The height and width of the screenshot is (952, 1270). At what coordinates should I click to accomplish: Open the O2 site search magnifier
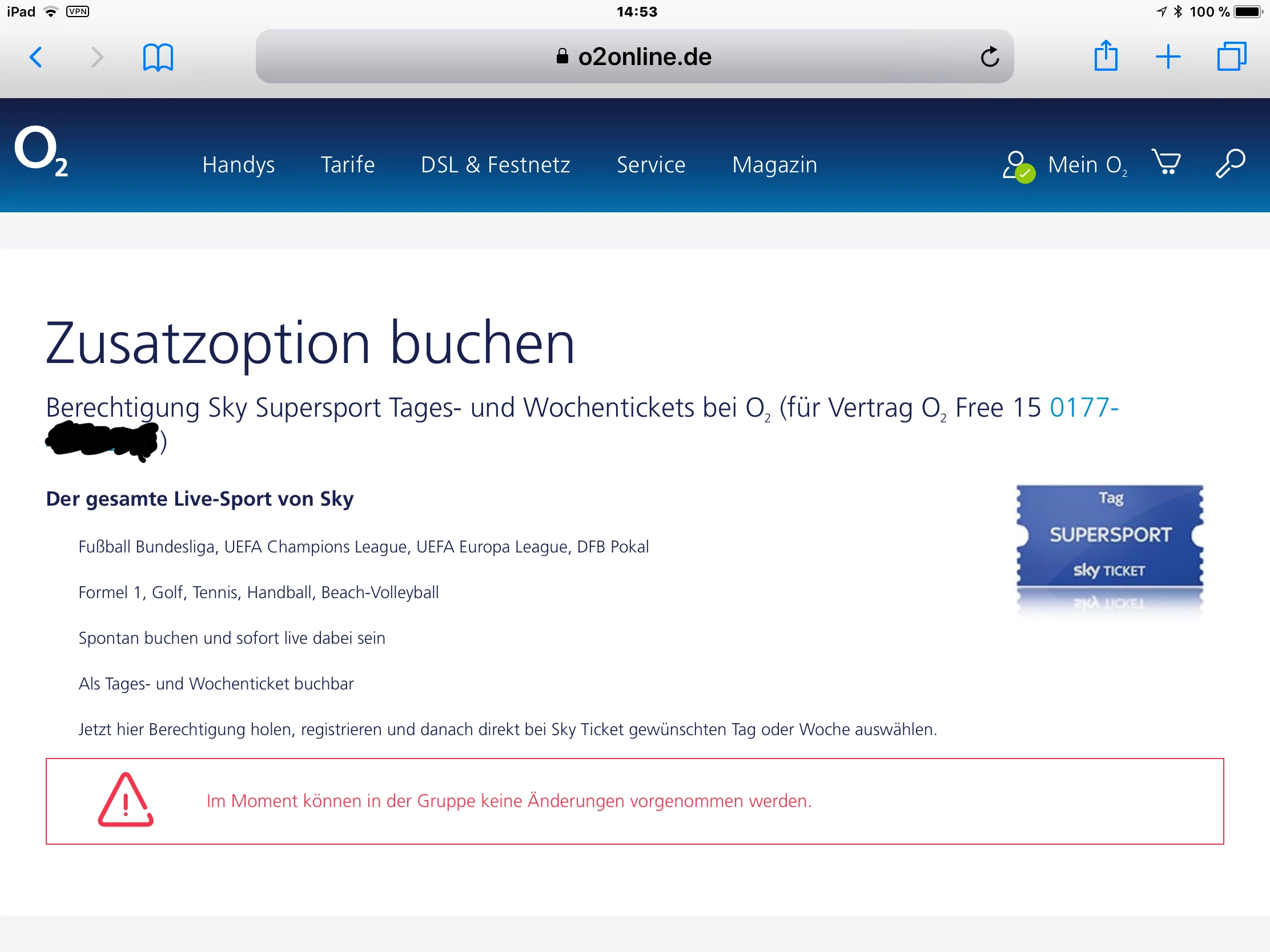[1231, 164]
